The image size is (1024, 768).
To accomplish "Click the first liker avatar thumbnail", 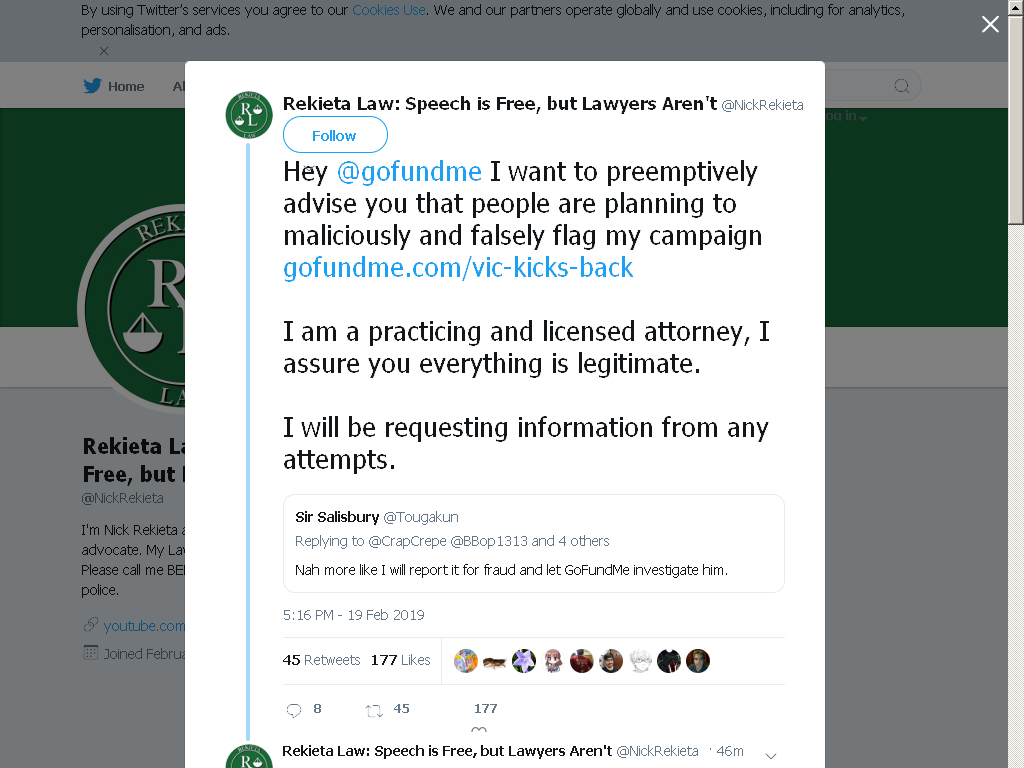I will (466, 661).
